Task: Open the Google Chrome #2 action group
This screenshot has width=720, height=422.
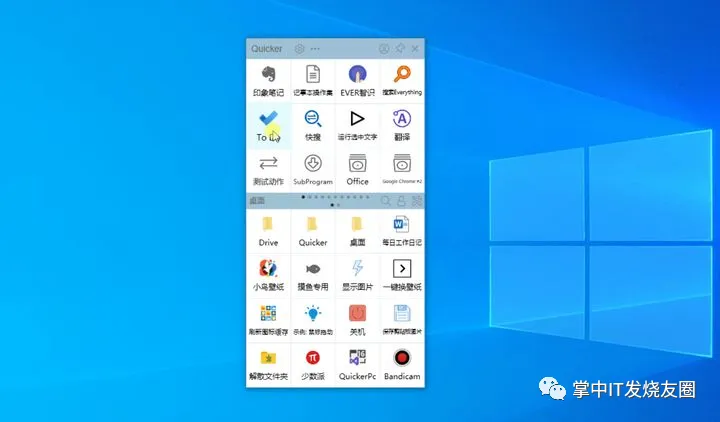Action: tap(402, 170)
